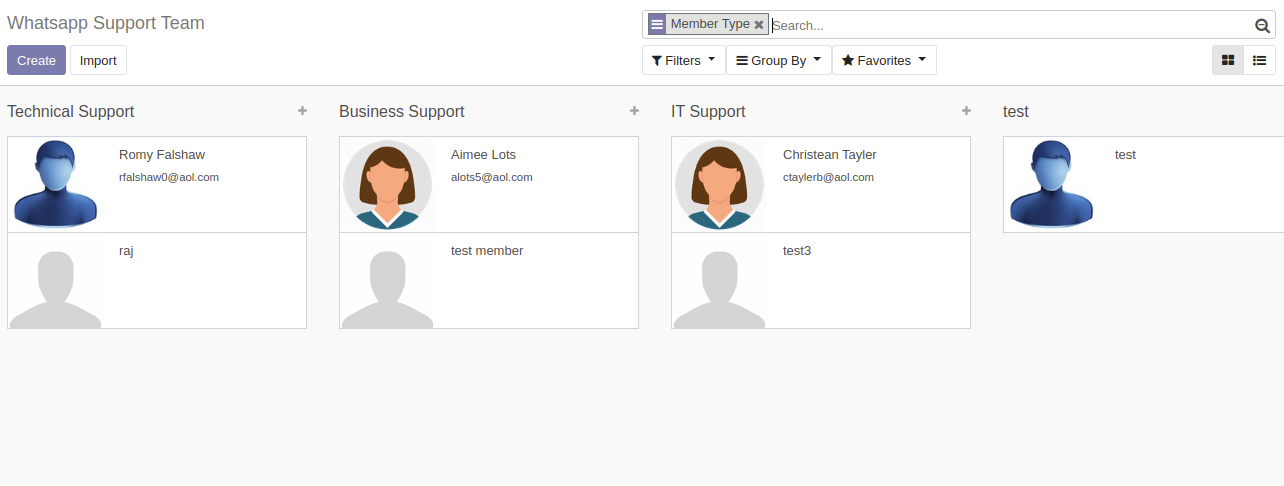Open the Favorites dropdown

click(x=884, y=60)
